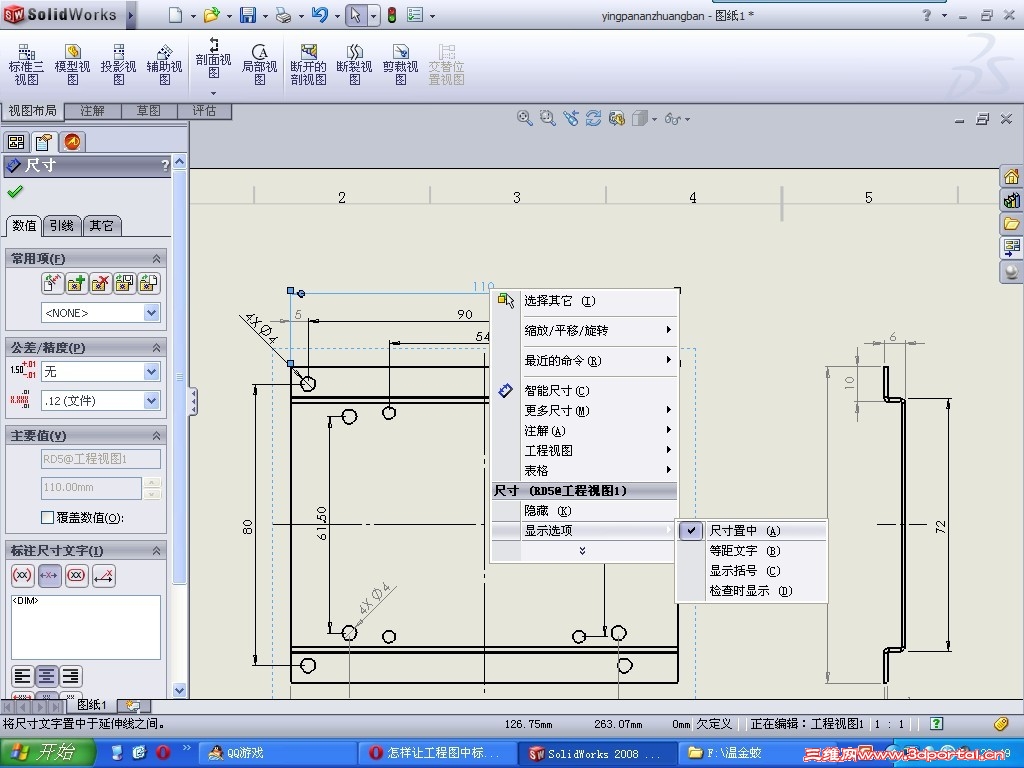Open the FeatureManager tree tab icon
The height and width of the screenshot is (768, 1024).
16,142
